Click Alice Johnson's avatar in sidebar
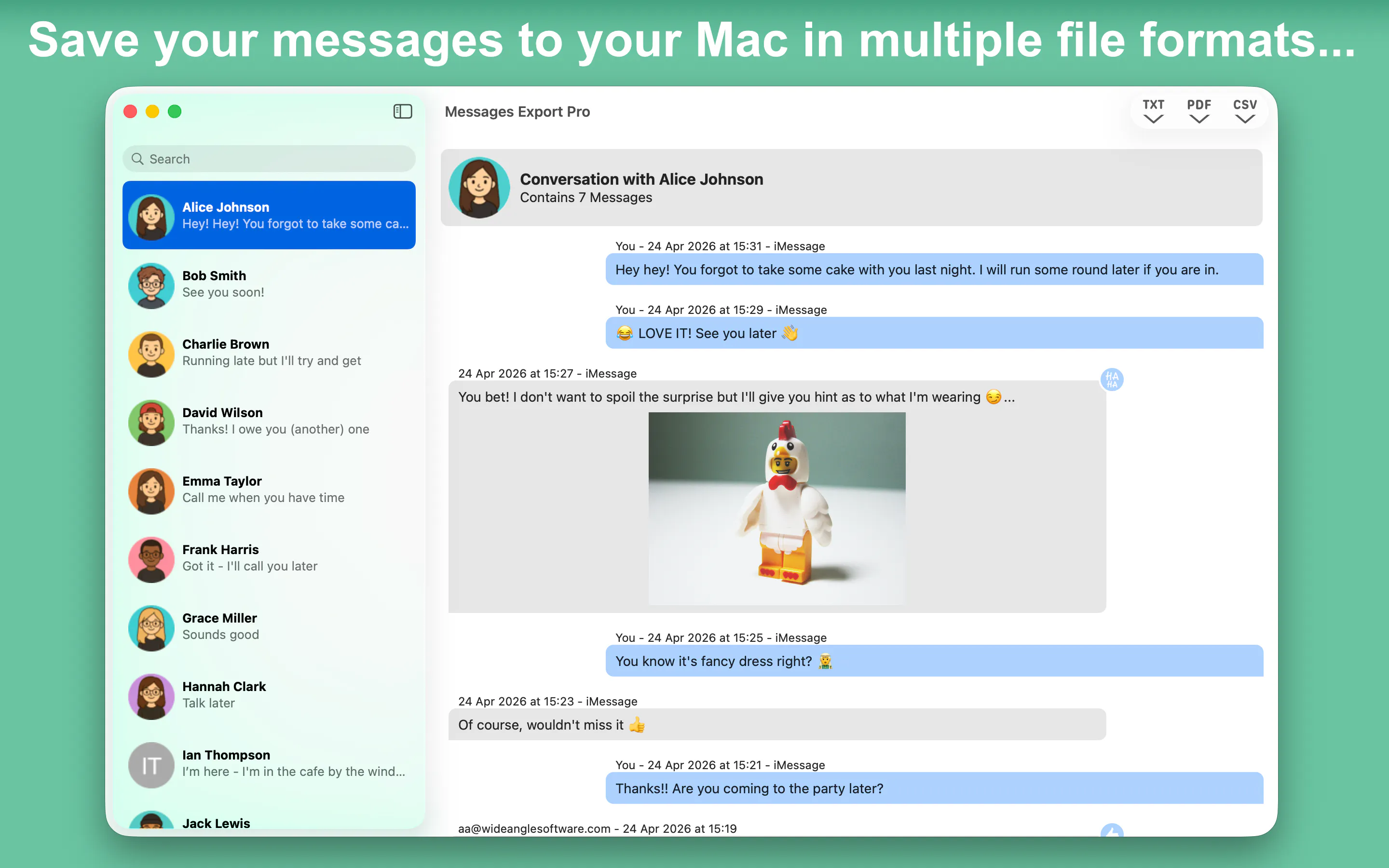 (151, 217)
